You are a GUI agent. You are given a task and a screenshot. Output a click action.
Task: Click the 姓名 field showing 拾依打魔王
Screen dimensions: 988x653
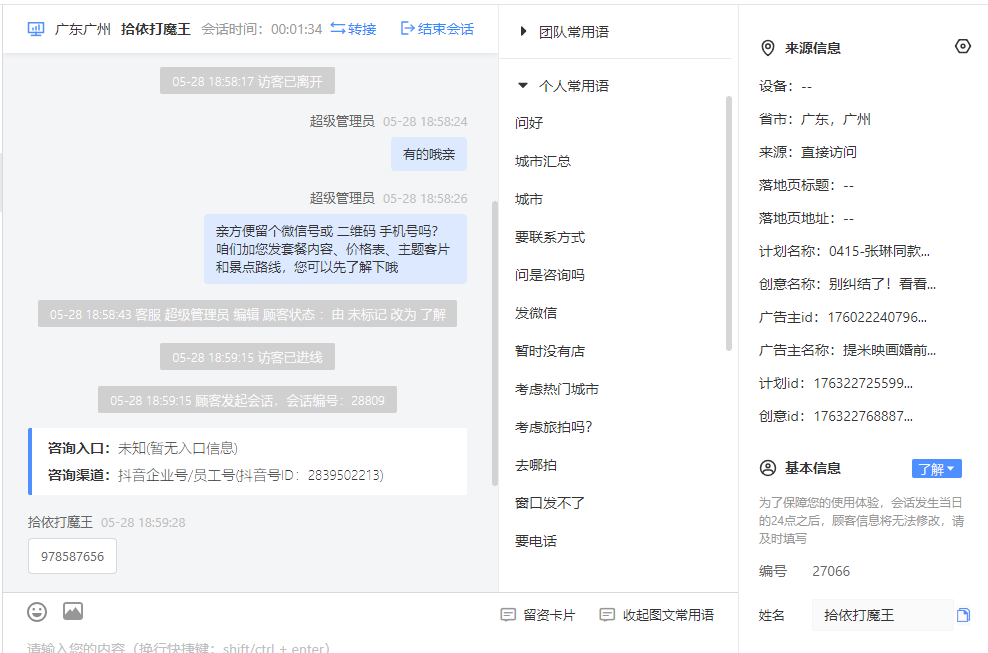point(882,615)
